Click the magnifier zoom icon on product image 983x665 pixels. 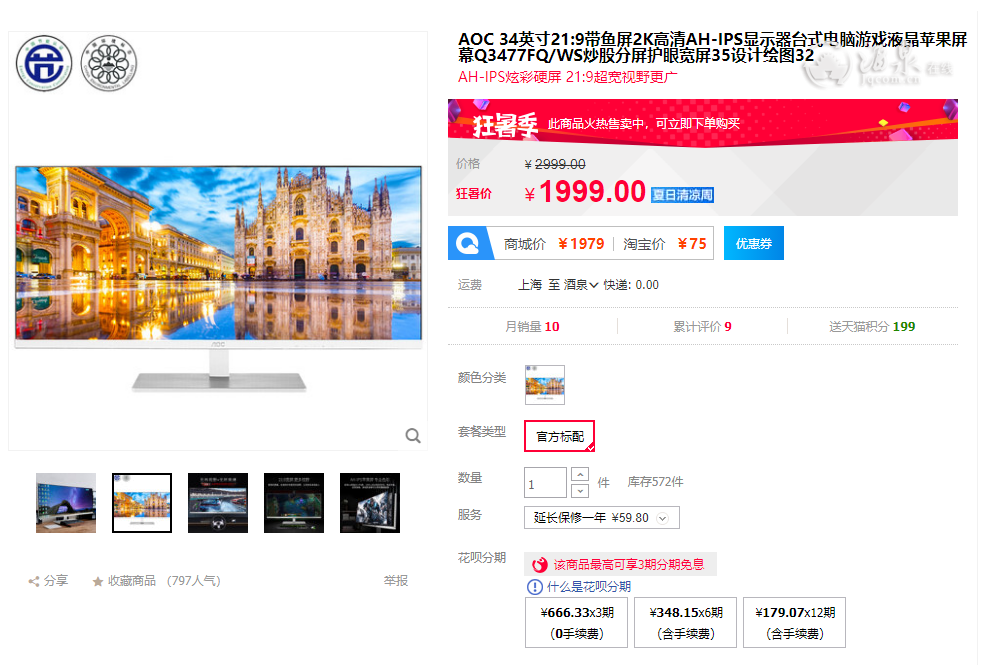[x=413, y=436]
